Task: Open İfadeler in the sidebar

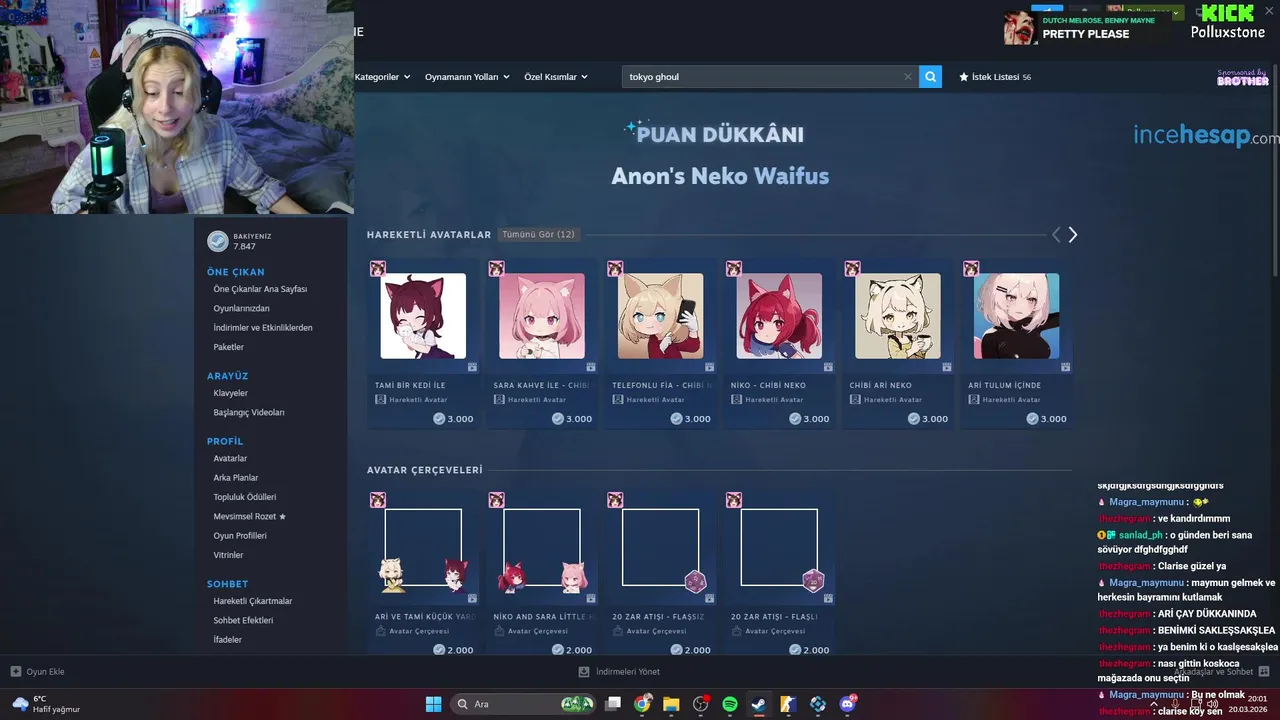Action: 227,640
